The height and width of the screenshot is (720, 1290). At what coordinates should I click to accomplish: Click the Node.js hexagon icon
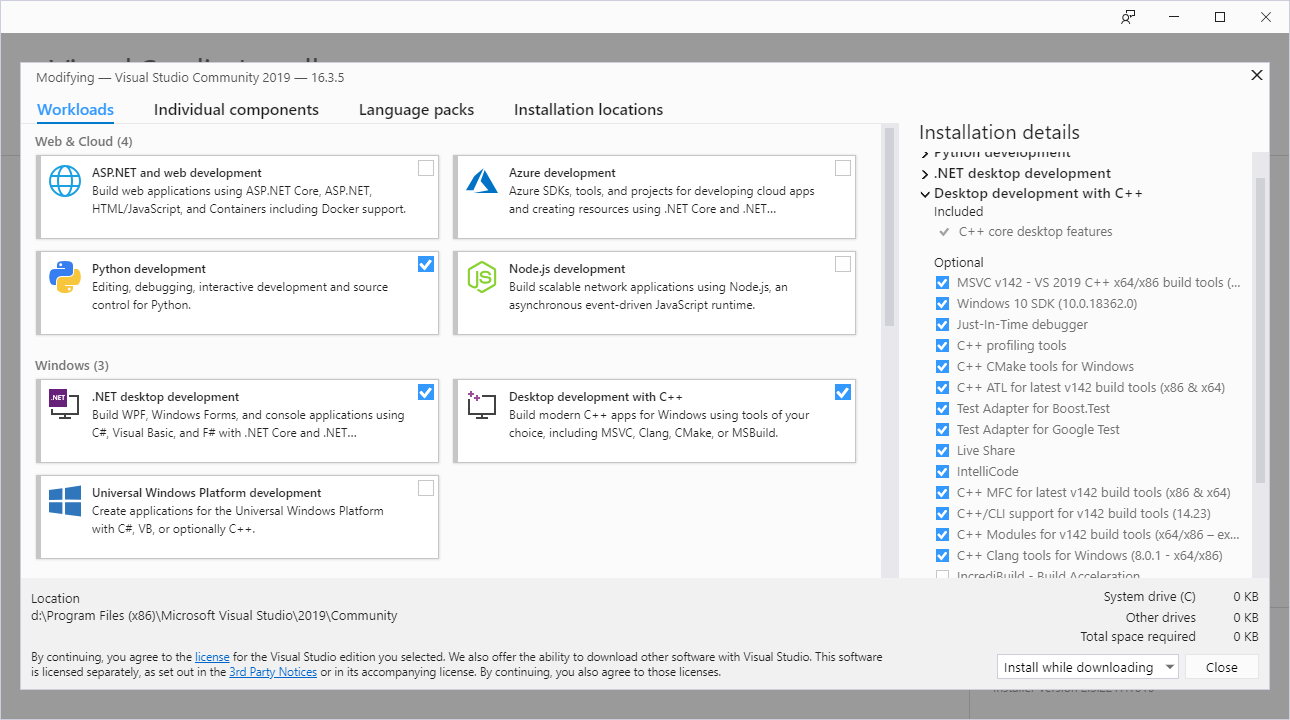click(482, 277)
